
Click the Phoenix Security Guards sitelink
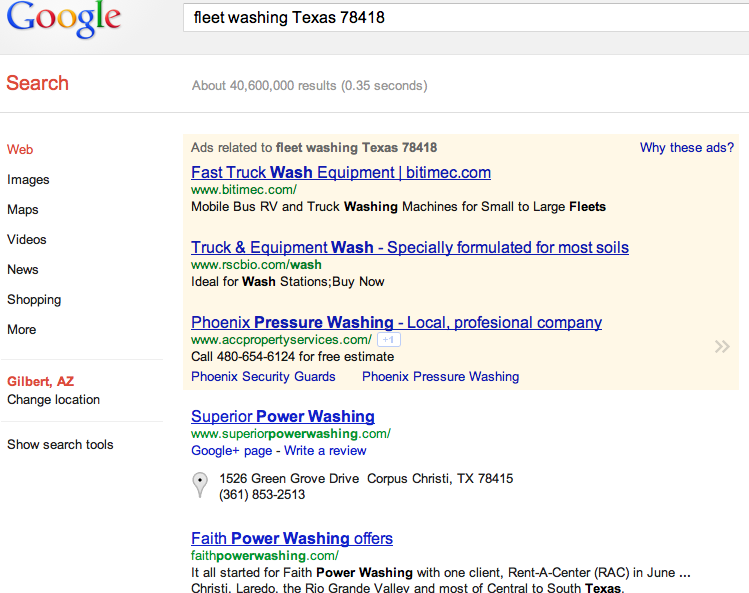[263, 376]
